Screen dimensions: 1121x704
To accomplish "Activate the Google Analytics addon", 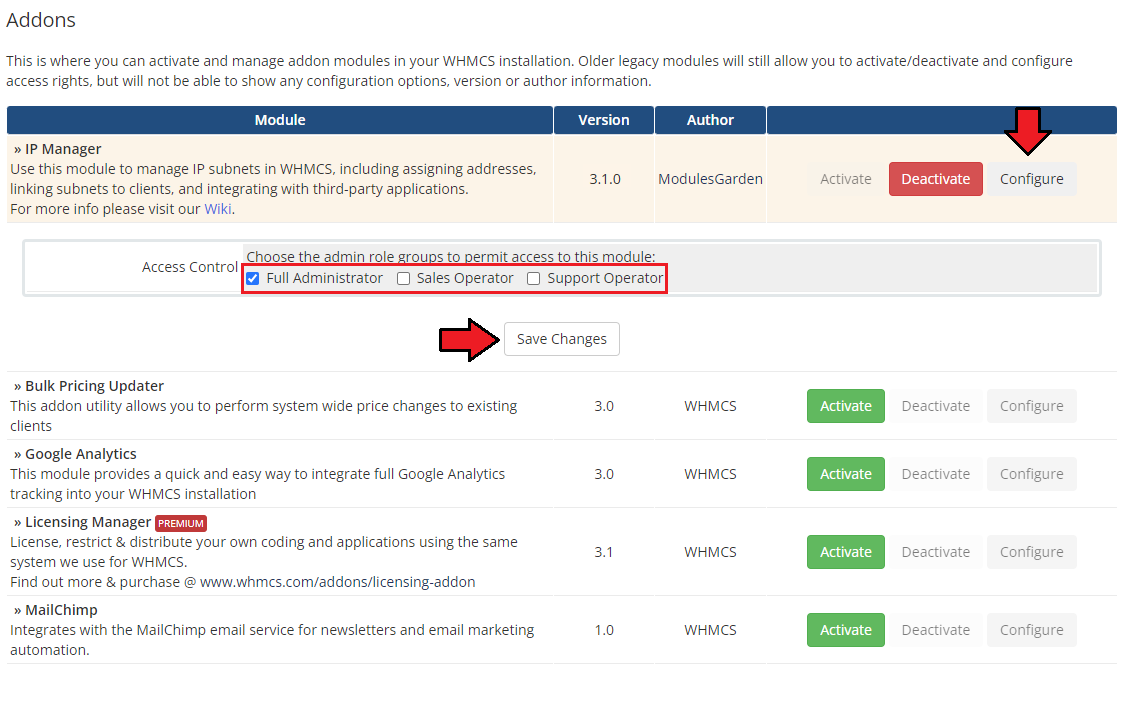I will [x=845, y=474].
